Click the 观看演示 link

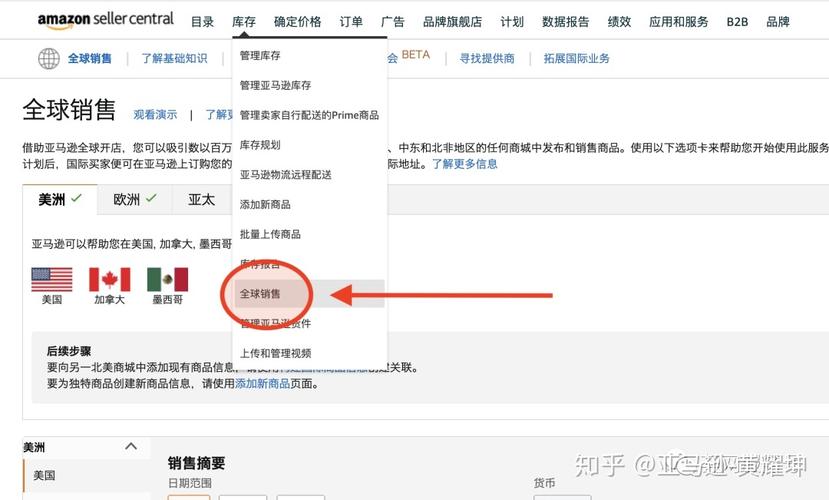155,114
